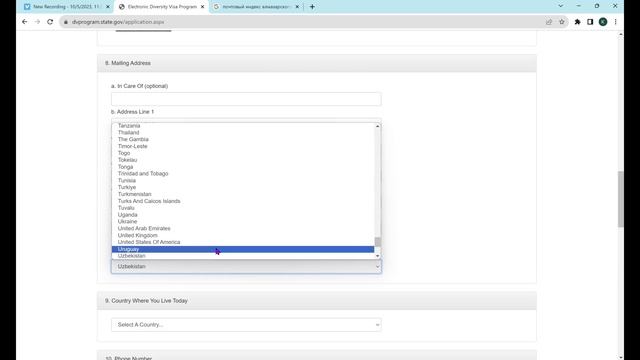Select United States Of America option

click(243, 242)
